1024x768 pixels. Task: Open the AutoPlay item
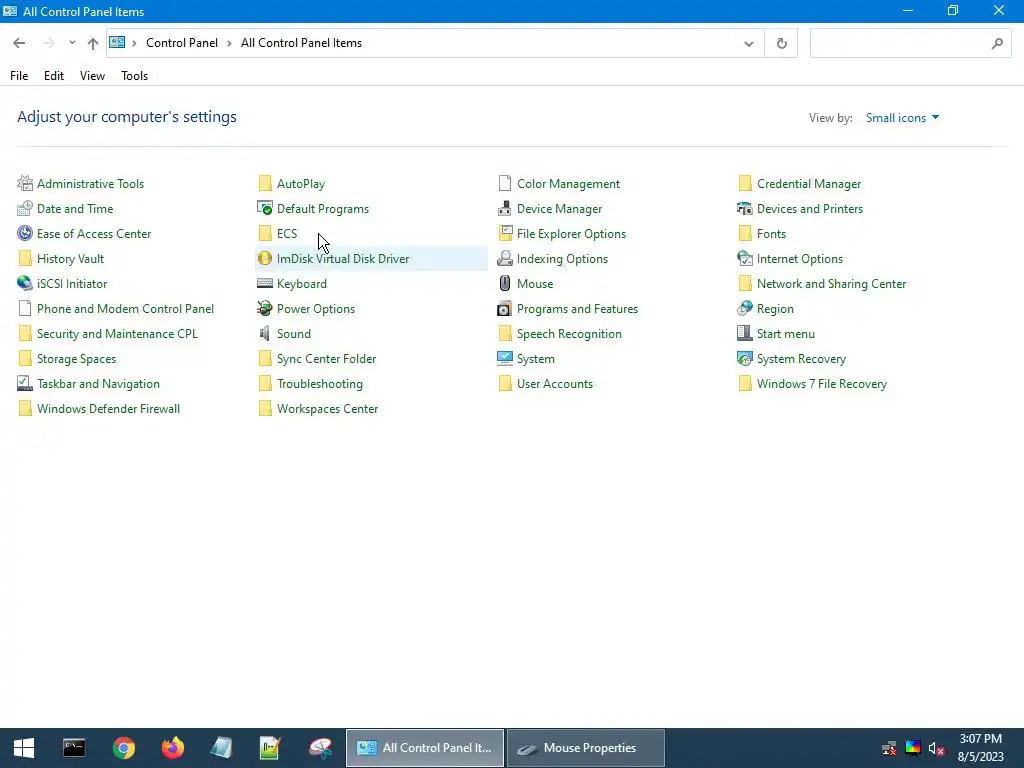point(300,184)
